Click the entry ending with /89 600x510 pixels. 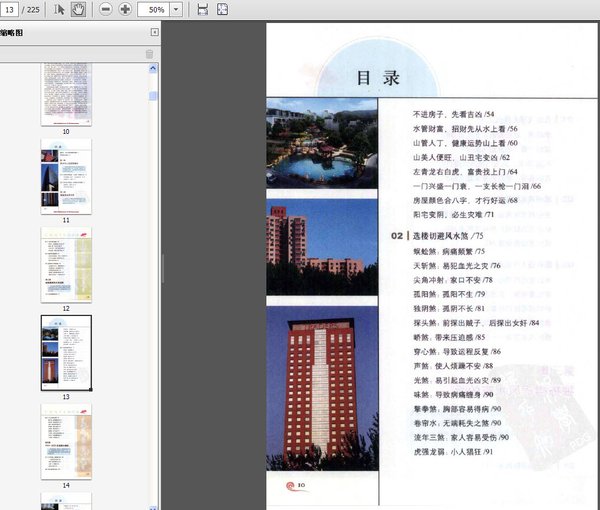point(457,380)
